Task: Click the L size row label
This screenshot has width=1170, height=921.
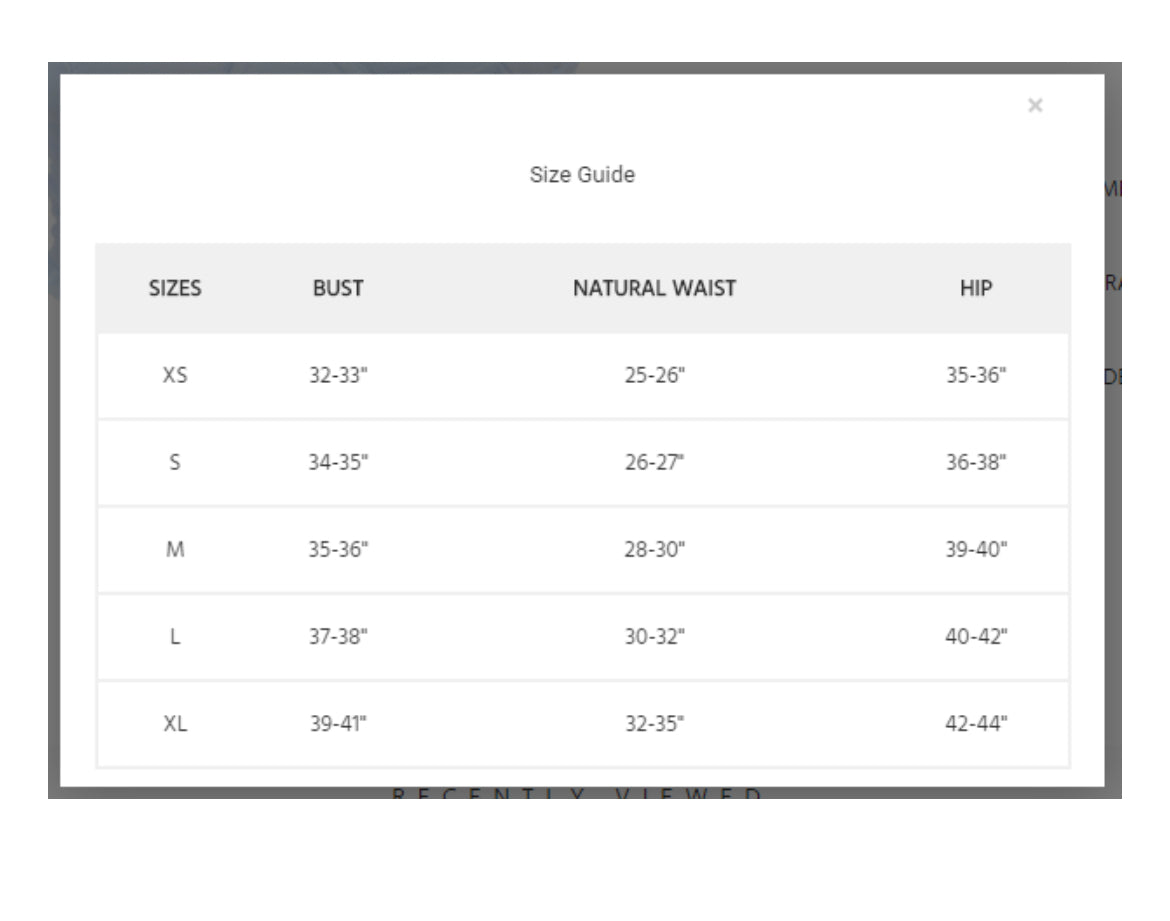Action: click(x=175, y=637)
